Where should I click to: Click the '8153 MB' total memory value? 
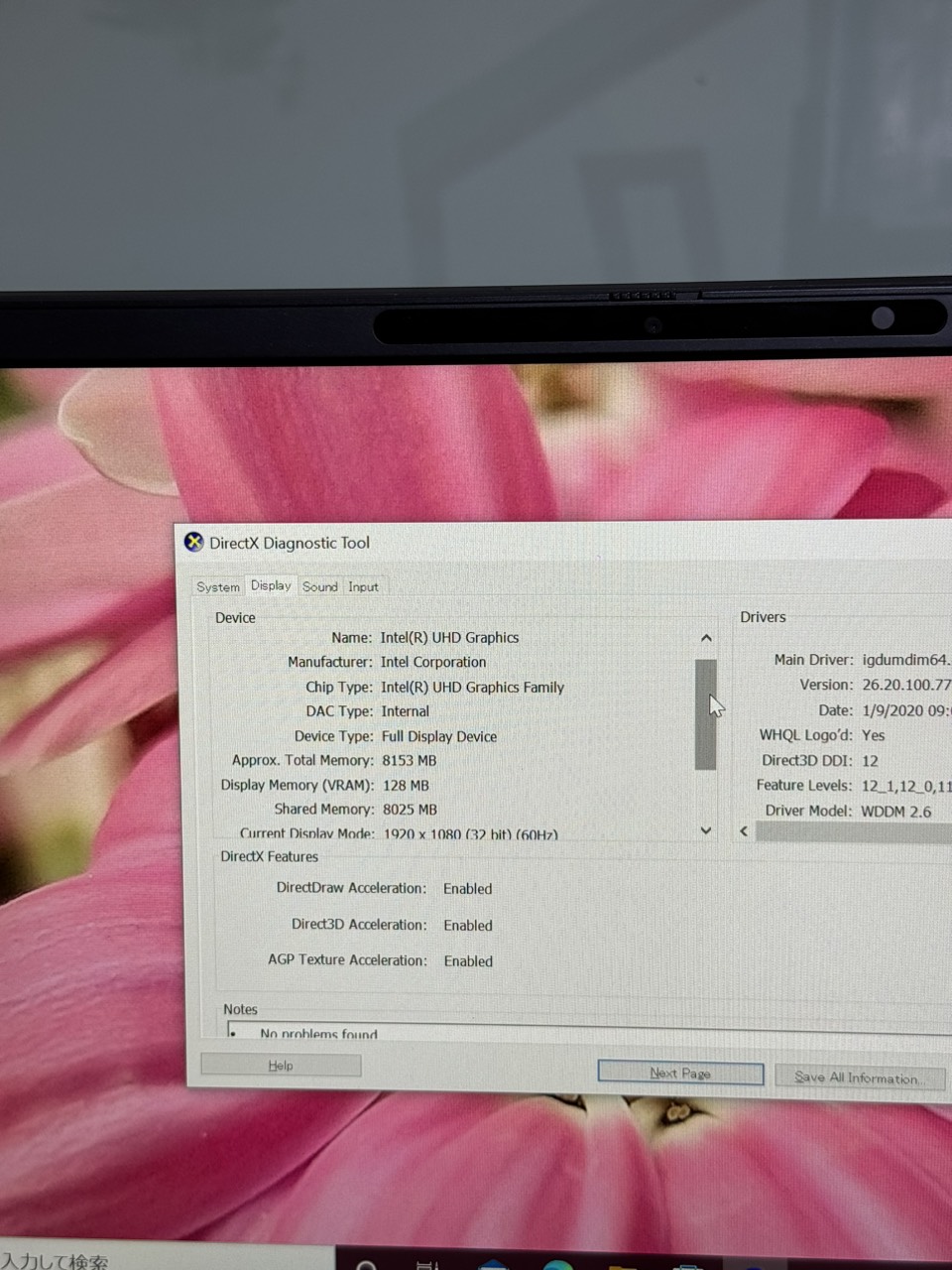tap(410, 760)
